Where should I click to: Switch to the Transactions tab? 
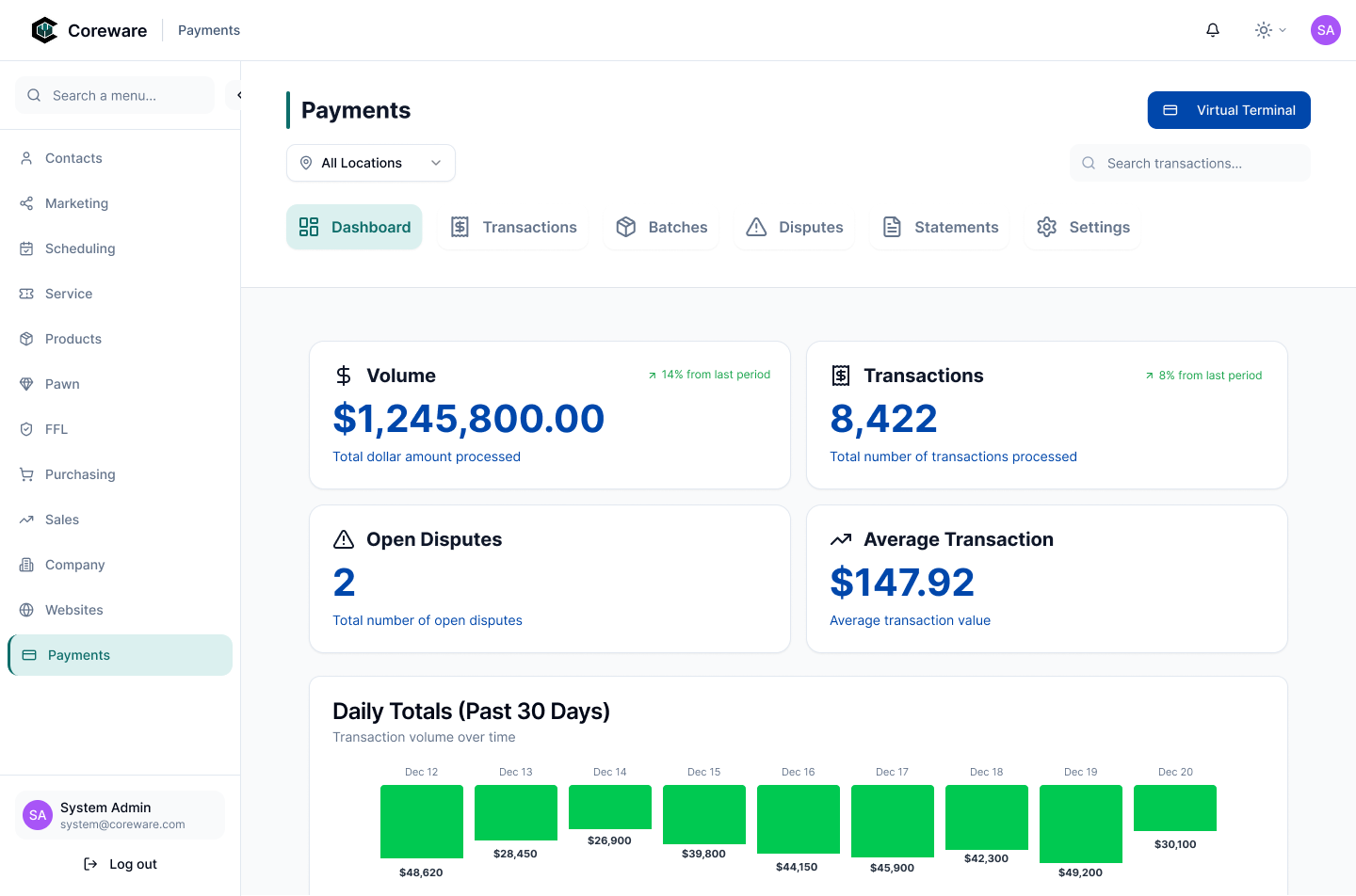click(x=513, y=227)
